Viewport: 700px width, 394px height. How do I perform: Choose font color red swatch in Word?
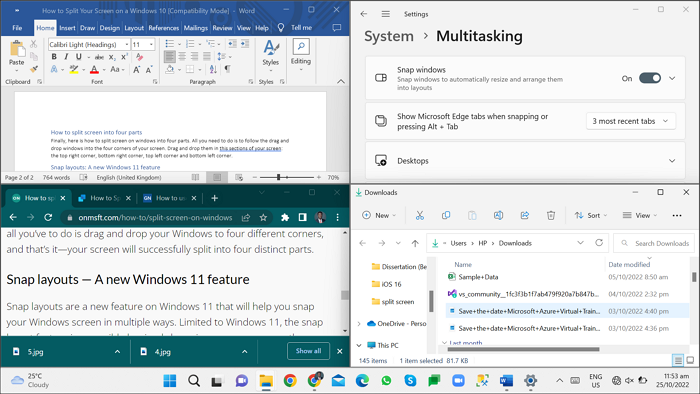click(94, 70)
